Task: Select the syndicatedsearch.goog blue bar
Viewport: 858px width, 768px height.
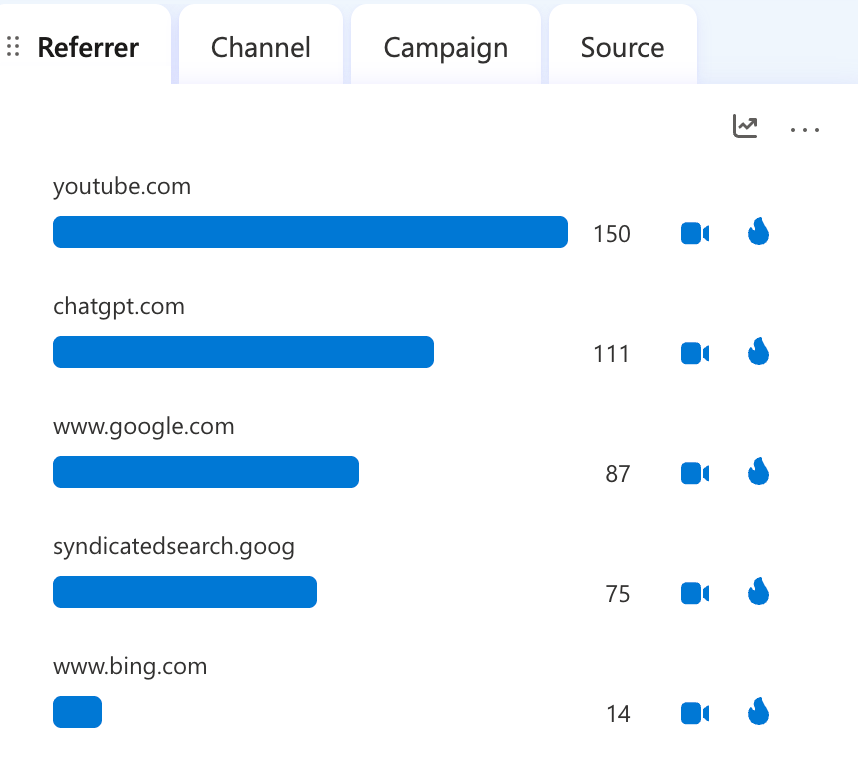Action: click(185, 592)
